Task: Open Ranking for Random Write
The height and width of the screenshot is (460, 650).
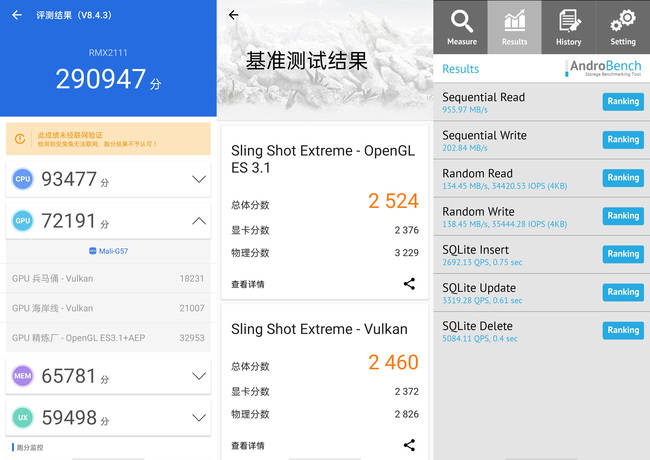Action: pyautogui.click(x=623, y=216)
